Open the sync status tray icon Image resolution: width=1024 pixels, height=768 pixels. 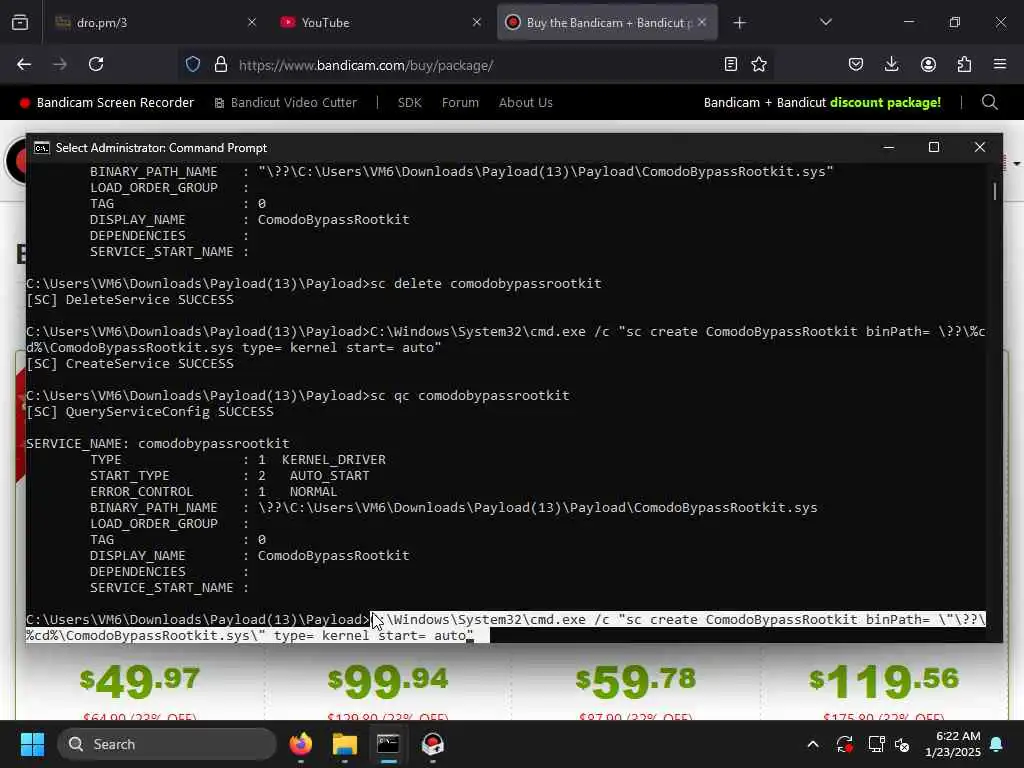[844, 744]
